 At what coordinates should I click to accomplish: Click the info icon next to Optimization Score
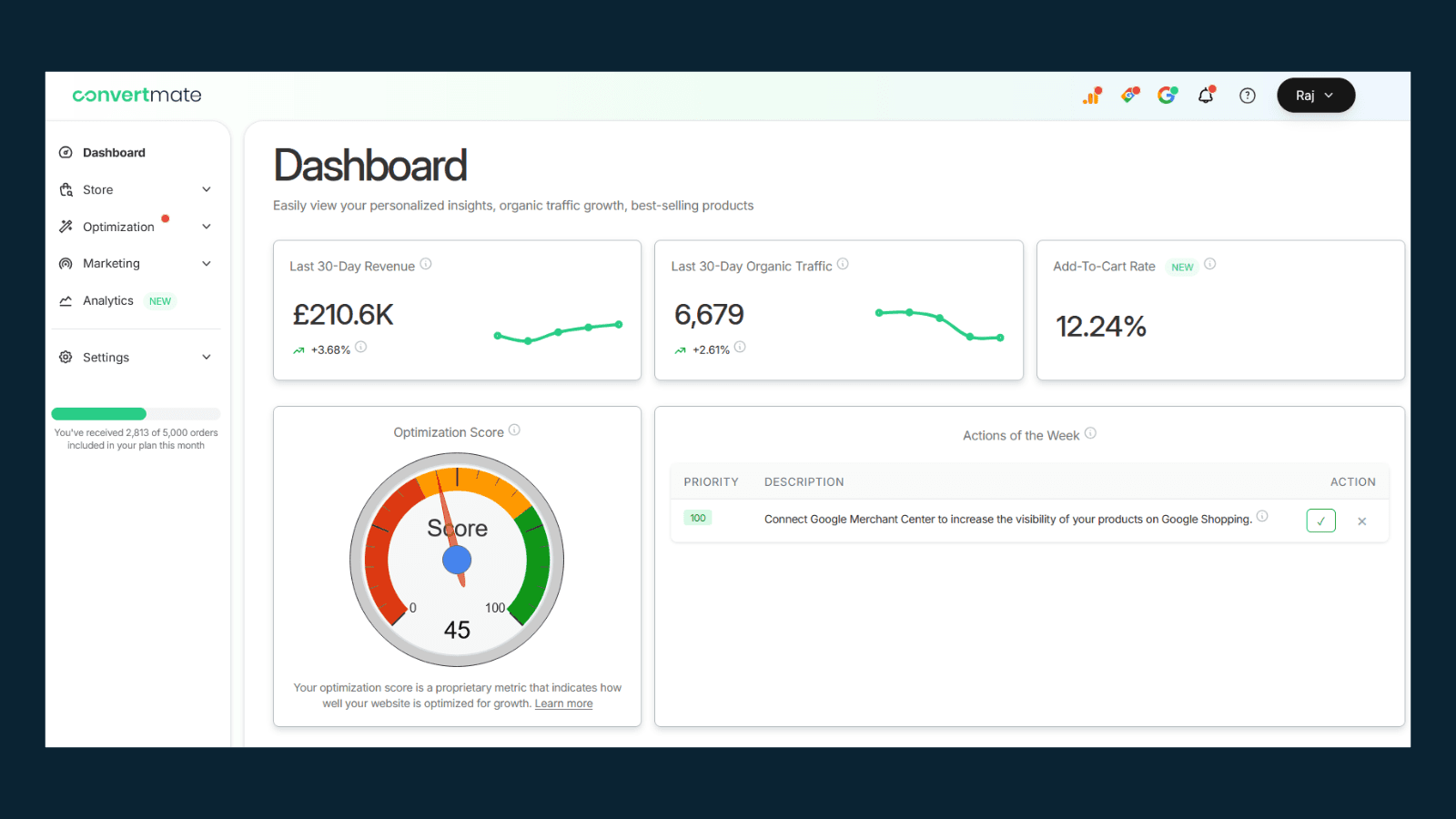tap(515, 430)
